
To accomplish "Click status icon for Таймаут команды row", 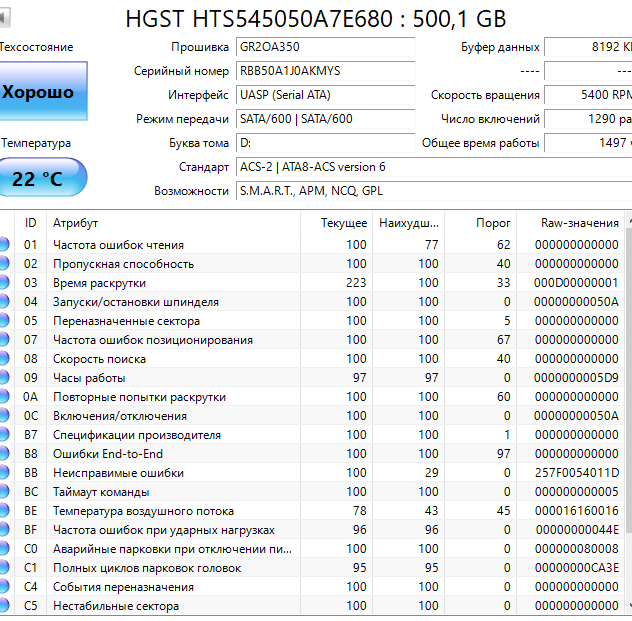I will pyautogui.click(x=4, y=492).
